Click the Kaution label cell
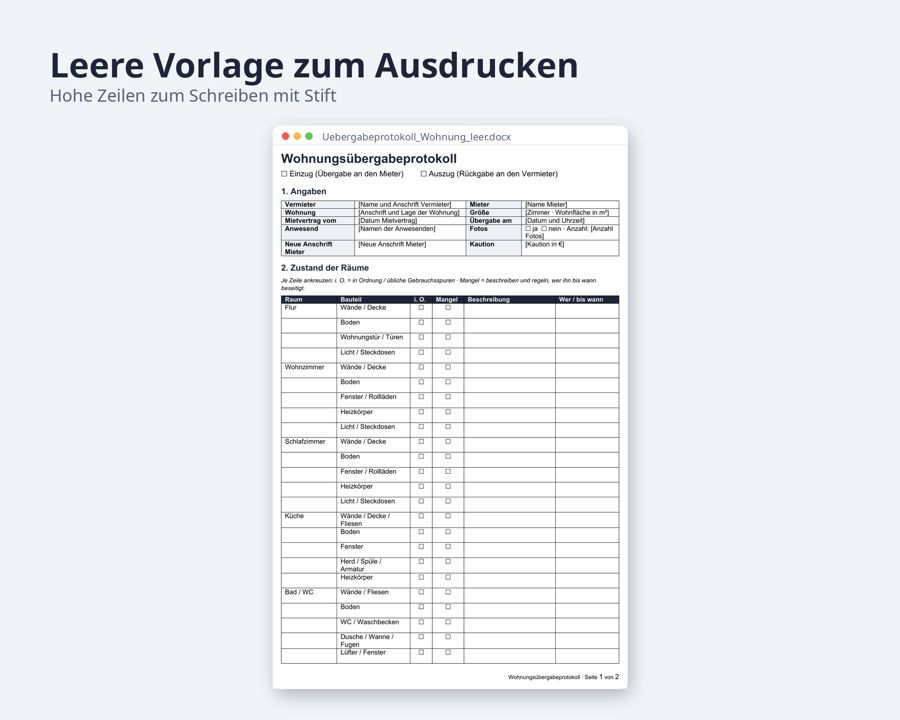 pos(494,248)
